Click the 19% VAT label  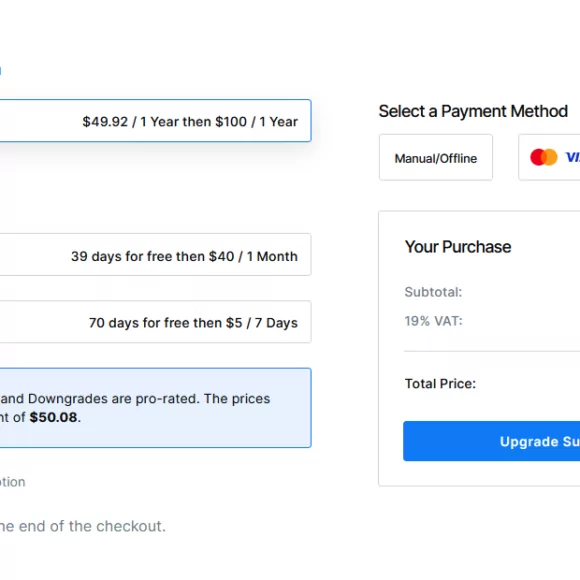point(434,321)
